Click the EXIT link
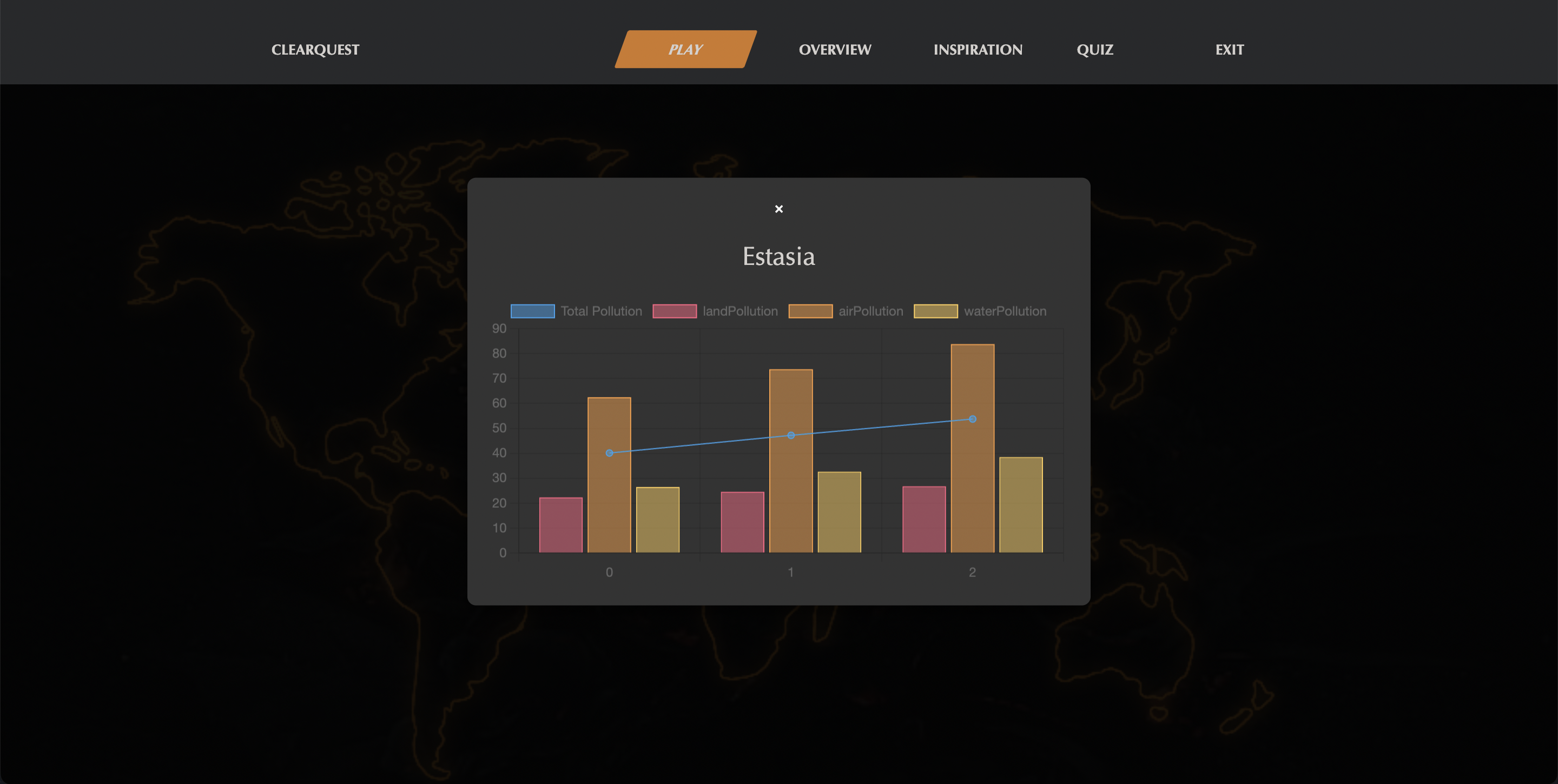 [x=1229, y=50]
